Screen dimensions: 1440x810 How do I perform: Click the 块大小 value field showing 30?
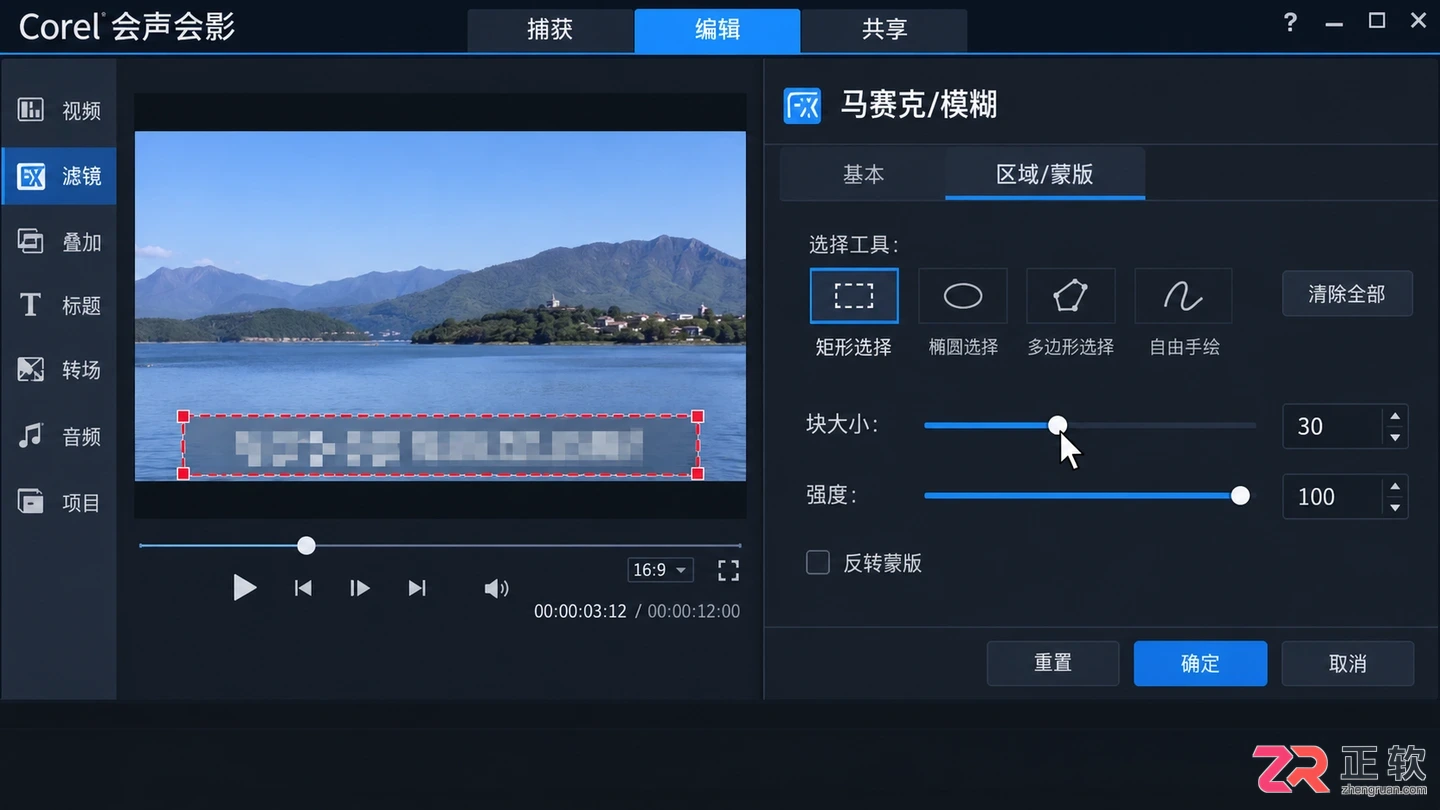[1333, 426]
